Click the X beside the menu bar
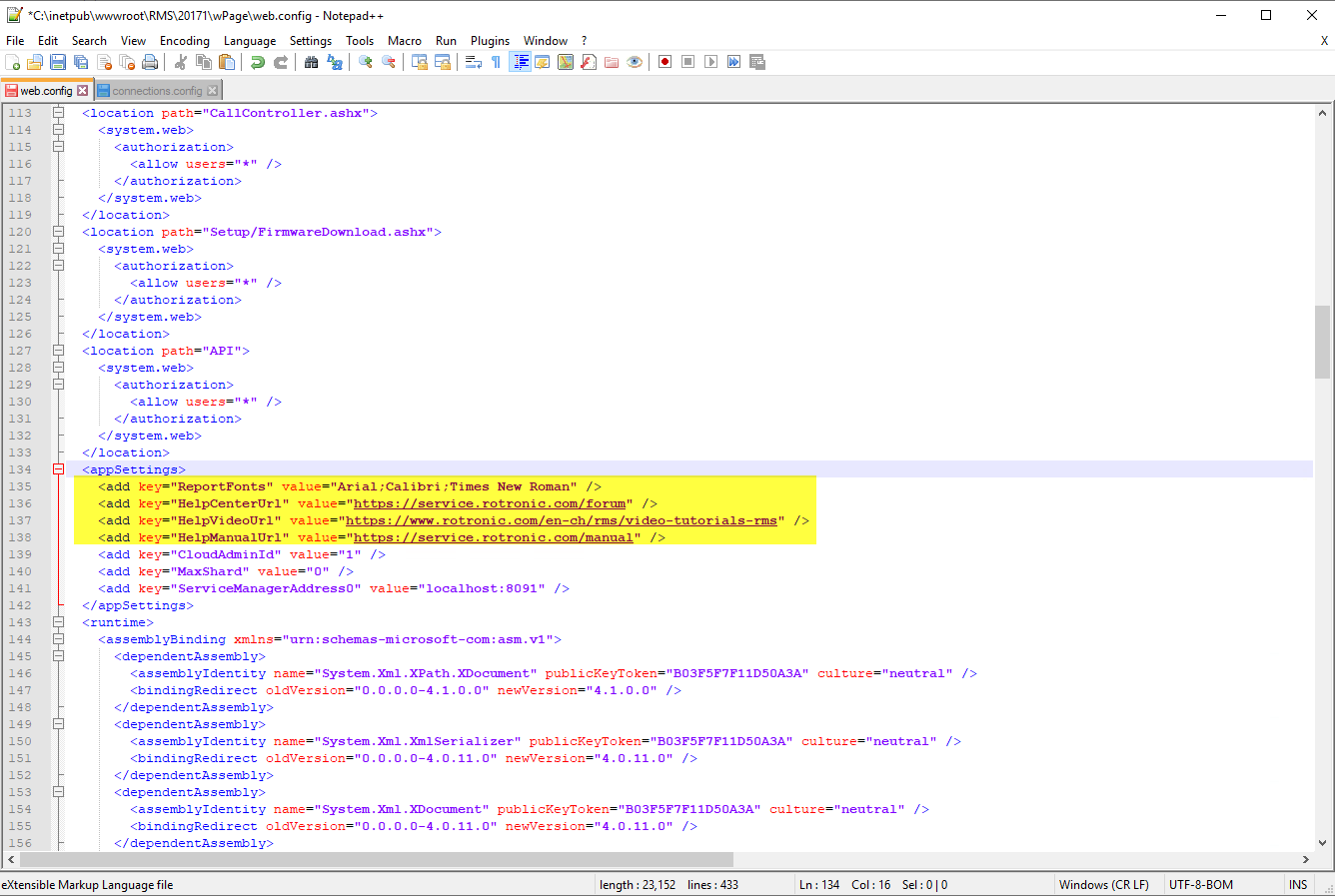This screenshot has width=1335, height=896. point(1324,41)
